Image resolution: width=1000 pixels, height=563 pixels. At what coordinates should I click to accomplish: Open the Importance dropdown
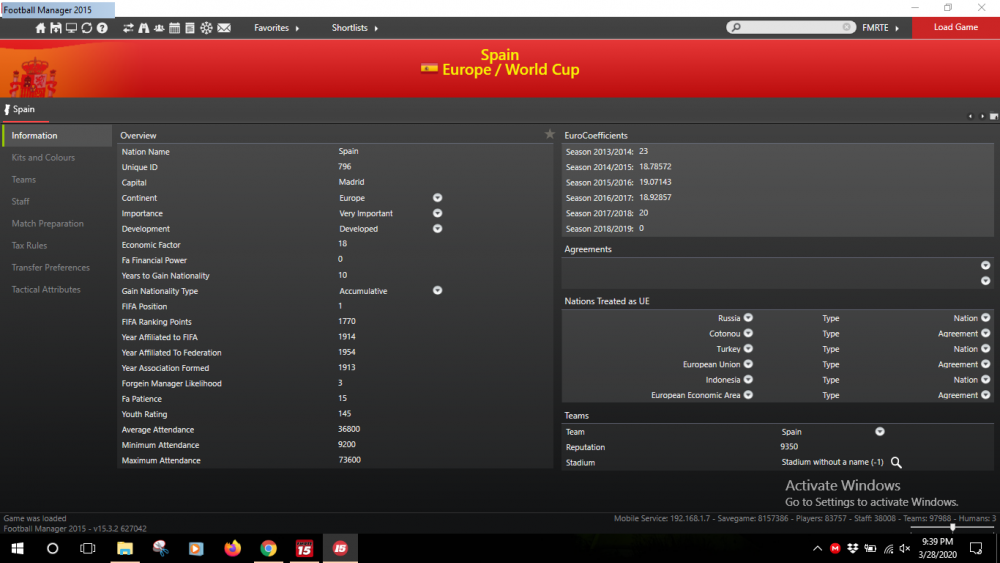point(438,213)
